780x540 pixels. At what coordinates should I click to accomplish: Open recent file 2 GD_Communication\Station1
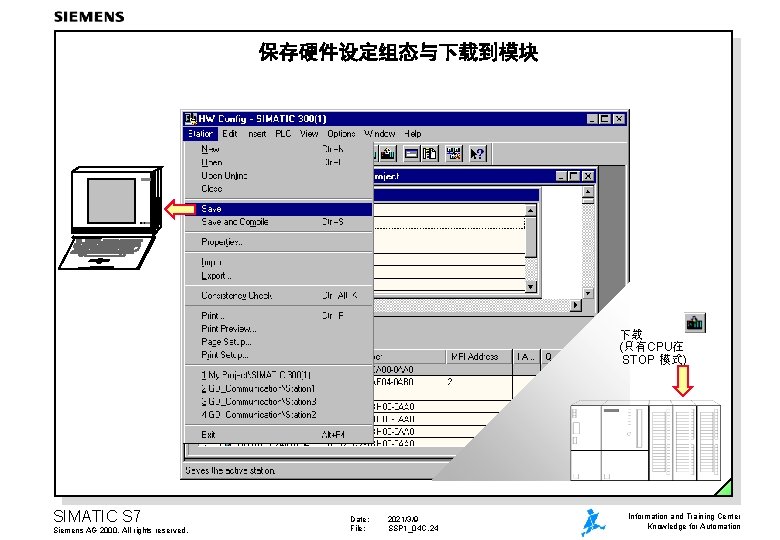click(279, 388)
